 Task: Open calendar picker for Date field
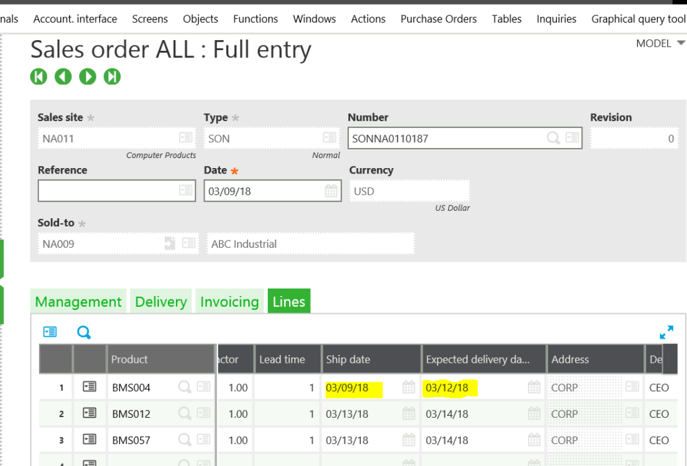[331, 191]
